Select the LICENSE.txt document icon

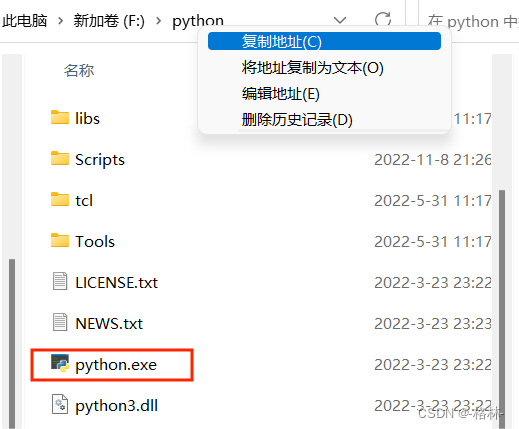60,281
